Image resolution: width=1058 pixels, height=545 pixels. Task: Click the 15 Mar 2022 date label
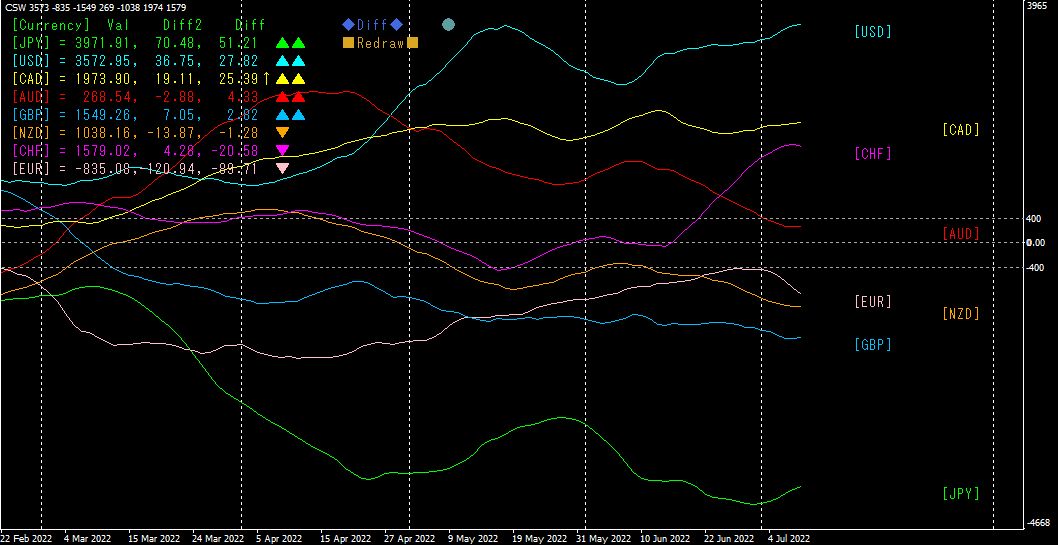pyautogui.click(x=154, y=538)
